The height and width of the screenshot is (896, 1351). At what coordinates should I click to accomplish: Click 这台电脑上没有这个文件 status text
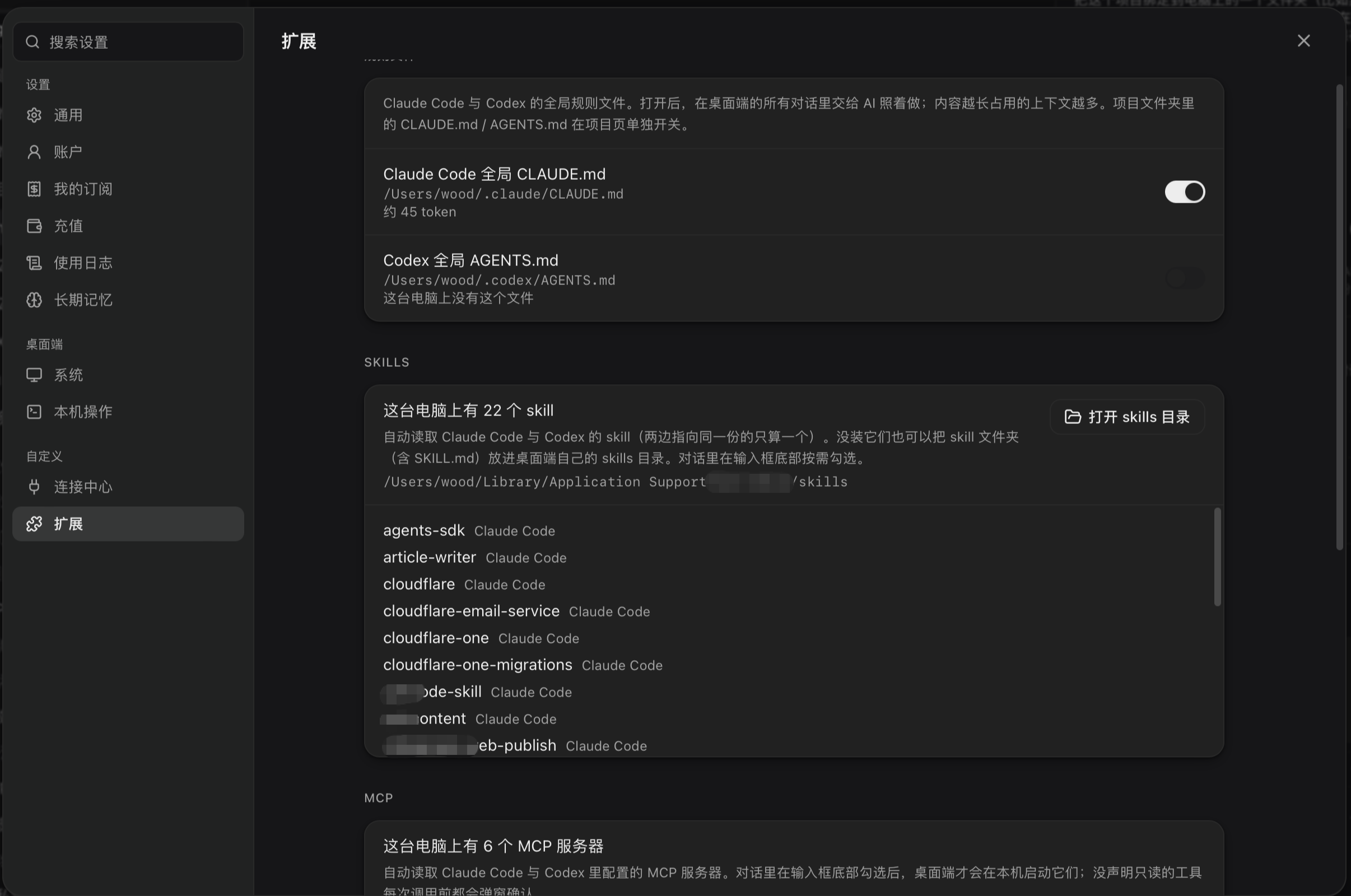click(458, 298)
